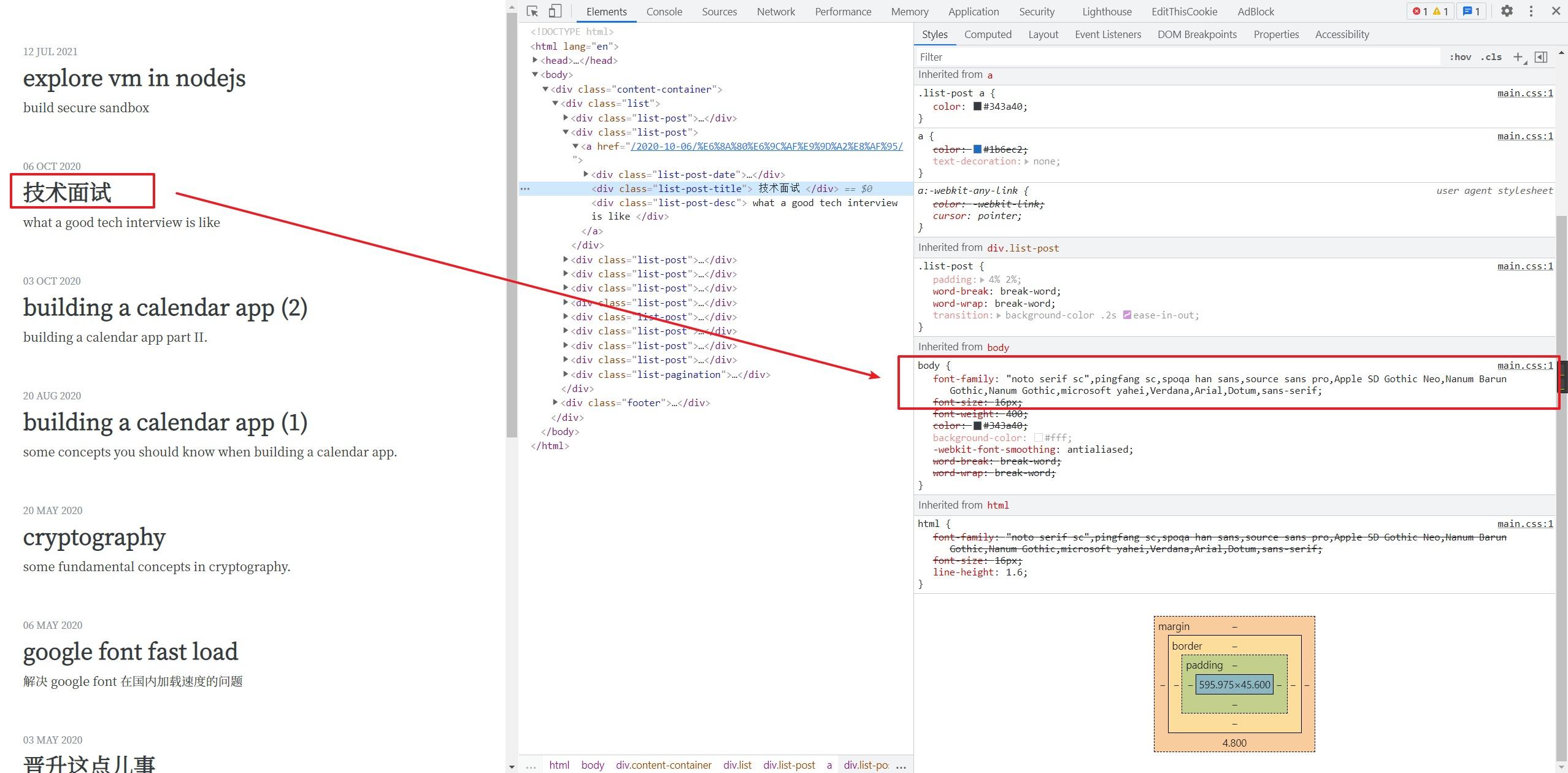Open the DevTools three-dot menu
This screenshot has width=1568, height=773.
click(x=1531, y=11)
